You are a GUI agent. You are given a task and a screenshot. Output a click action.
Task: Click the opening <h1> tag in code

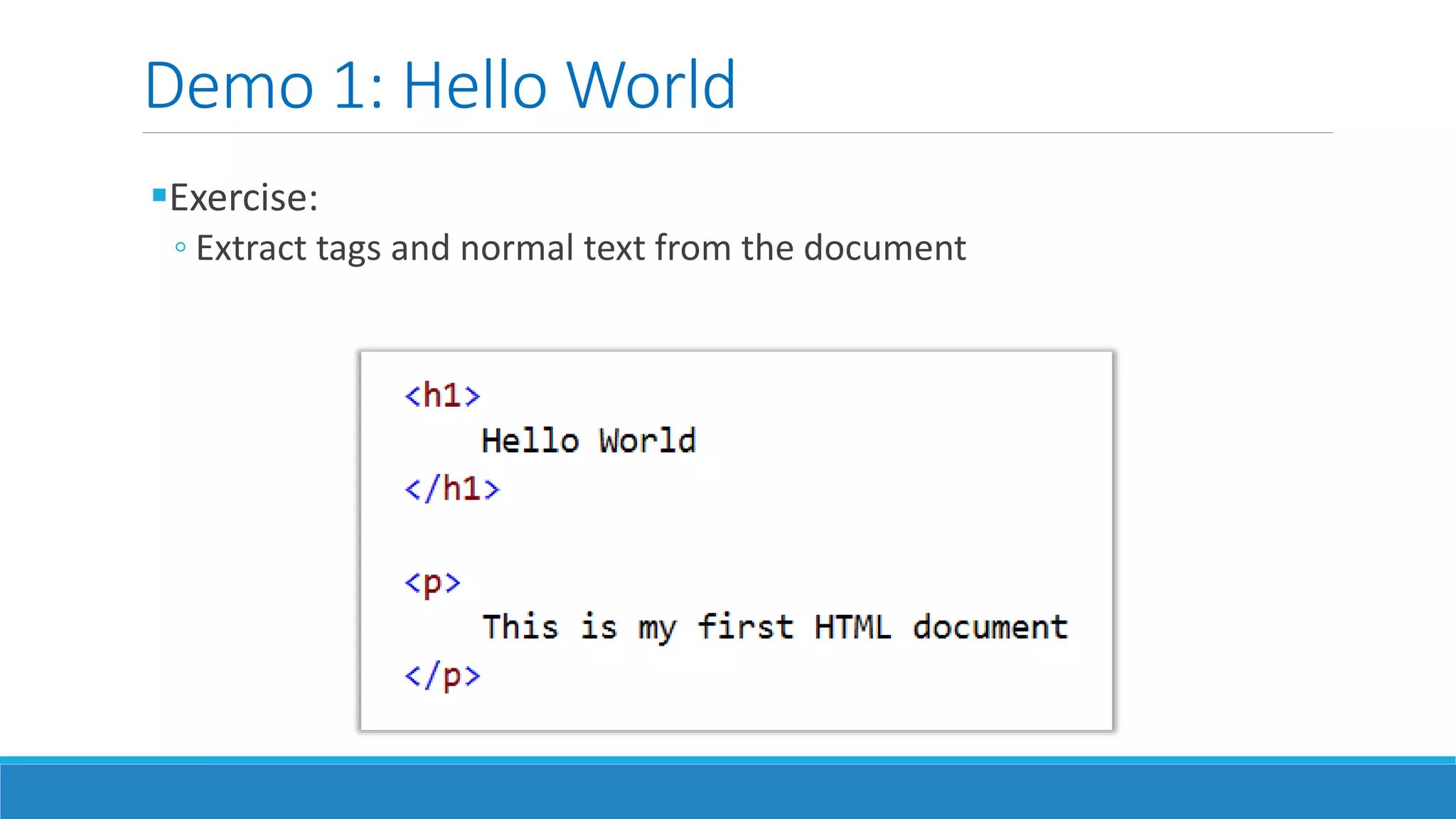[442, 395]
